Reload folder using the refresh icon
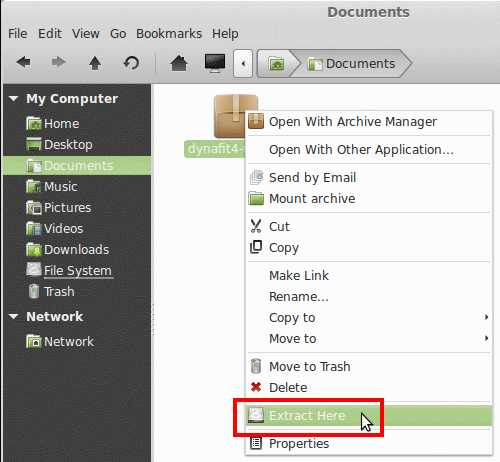The width and height of the screenshot is (500, 462). [131, 63]
